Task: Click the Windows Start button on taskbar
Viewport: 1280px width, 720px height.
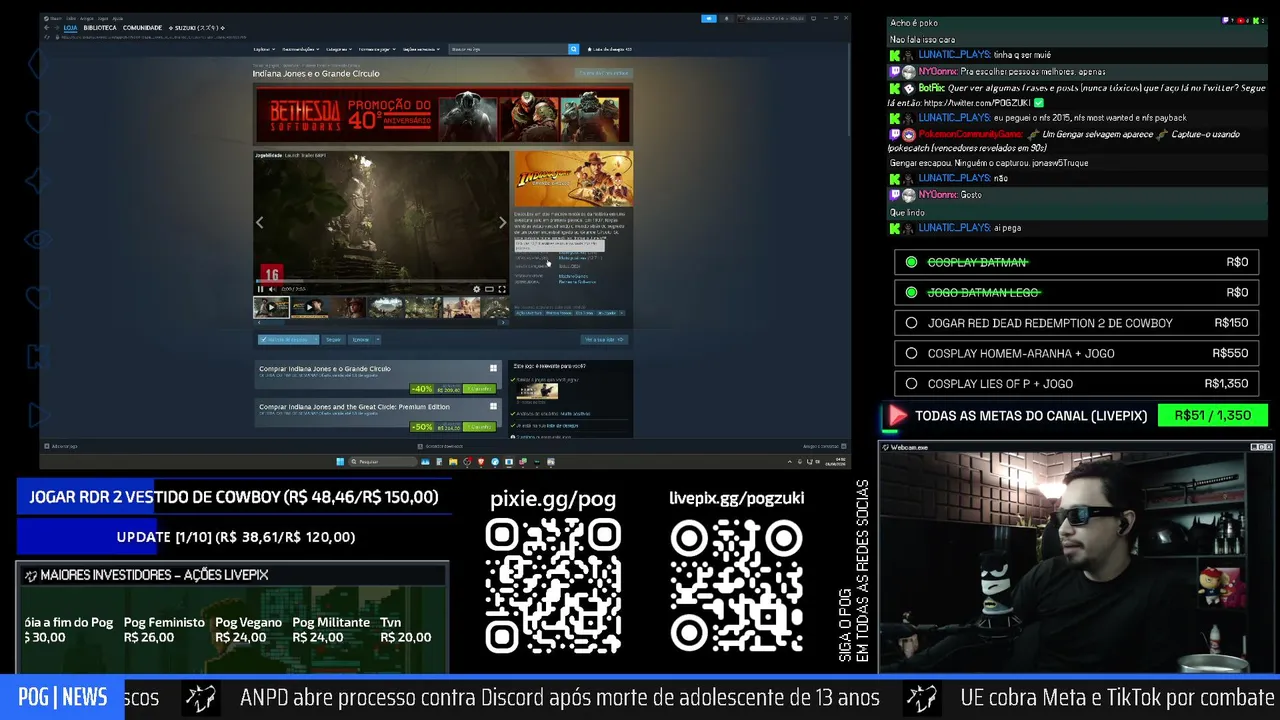Action: (340, 462)
